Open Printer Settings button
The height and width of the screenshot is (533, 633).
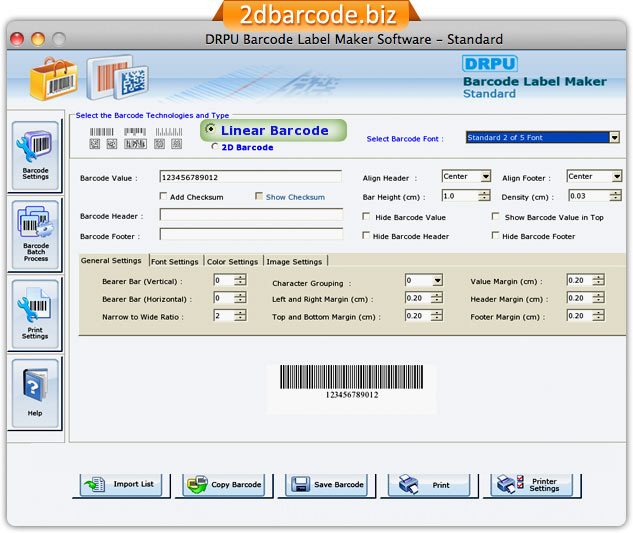tap(532, 485)
